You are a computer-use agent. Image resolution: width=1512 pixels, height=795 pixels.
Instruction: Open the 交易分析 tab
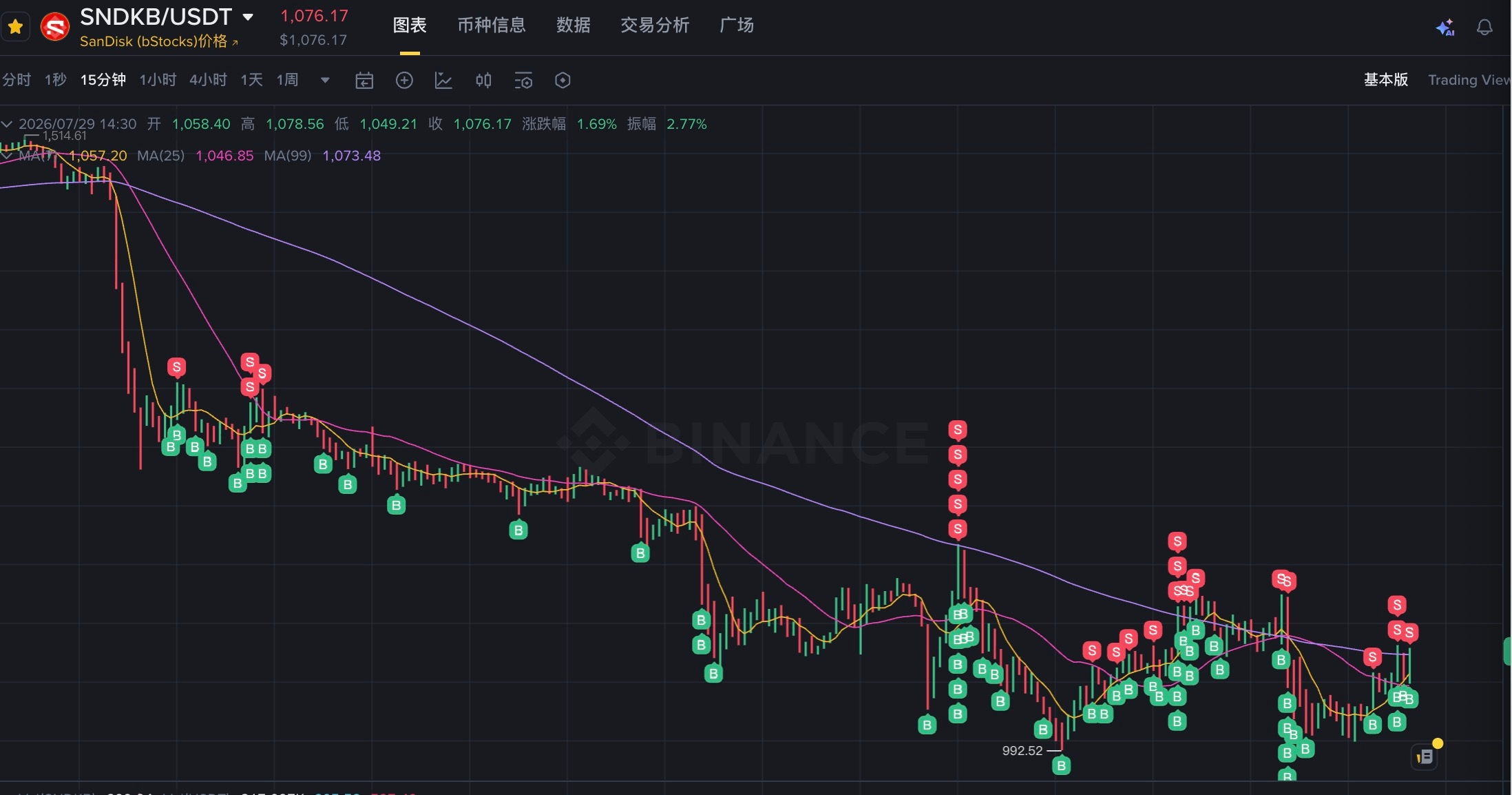(x=655, y=25)
